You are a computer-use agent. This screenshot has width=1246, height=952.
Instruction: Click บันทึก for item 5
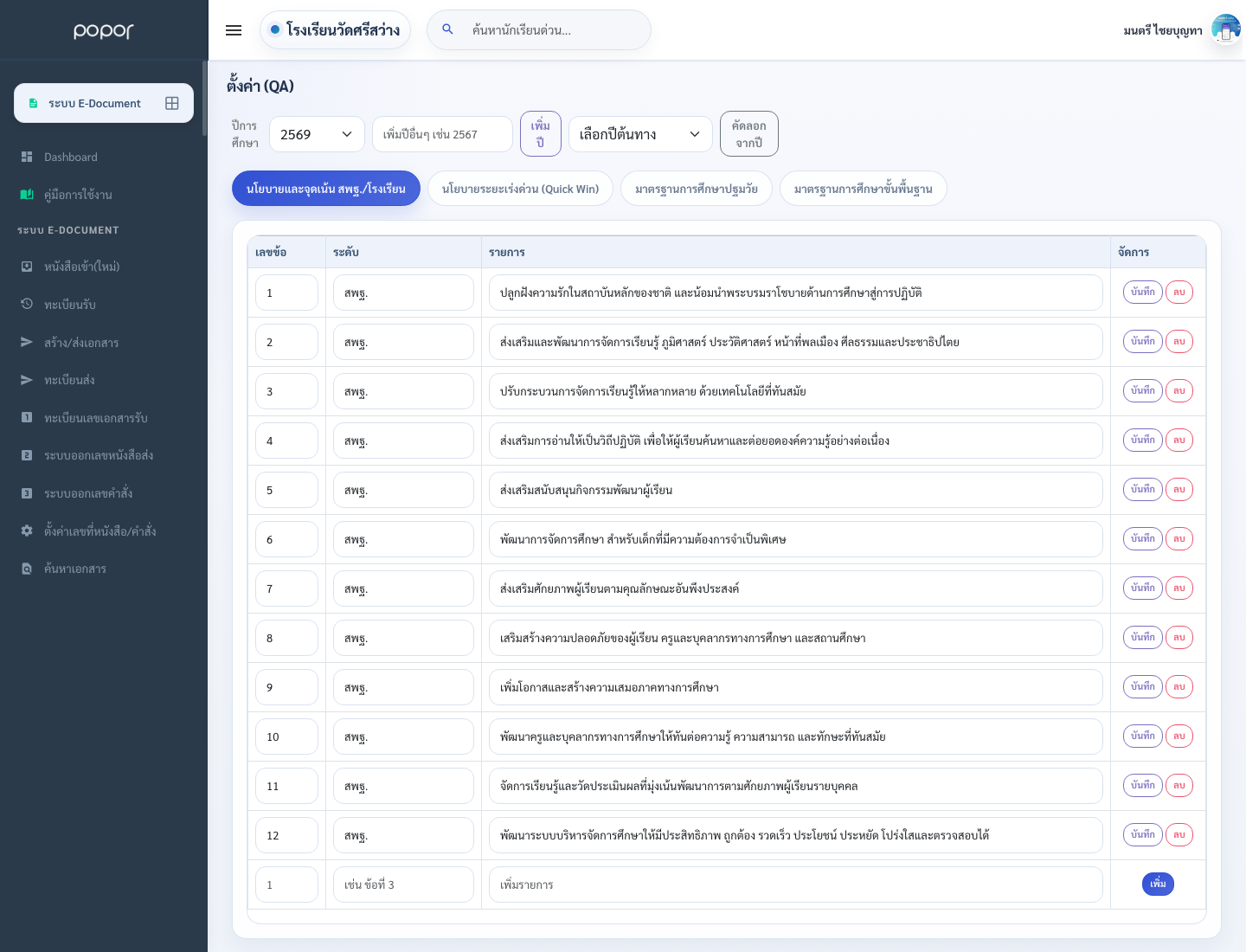[1143, 489]
